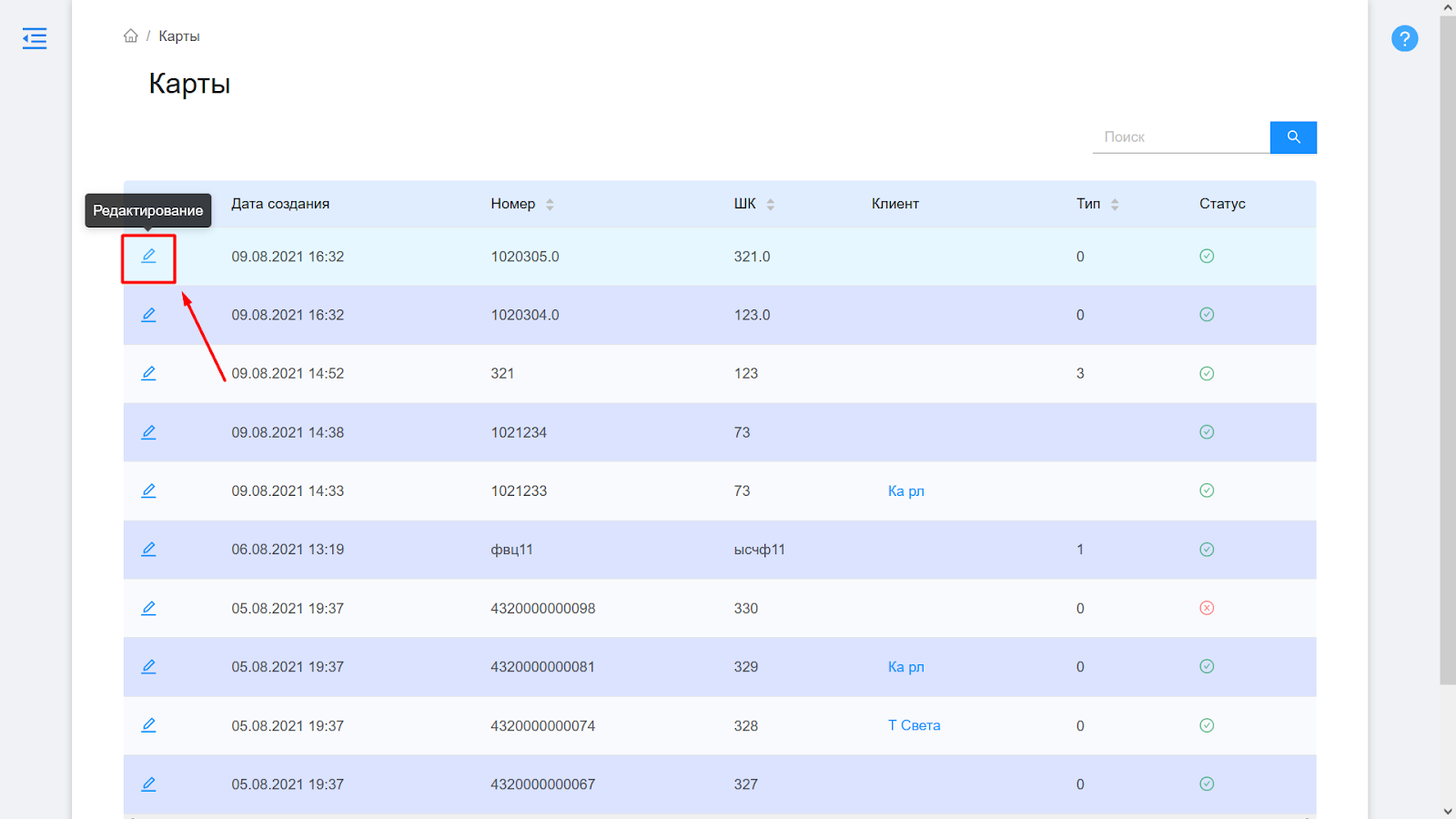
Task: Edit the card numbered 4320000000081
Action: 148,666
